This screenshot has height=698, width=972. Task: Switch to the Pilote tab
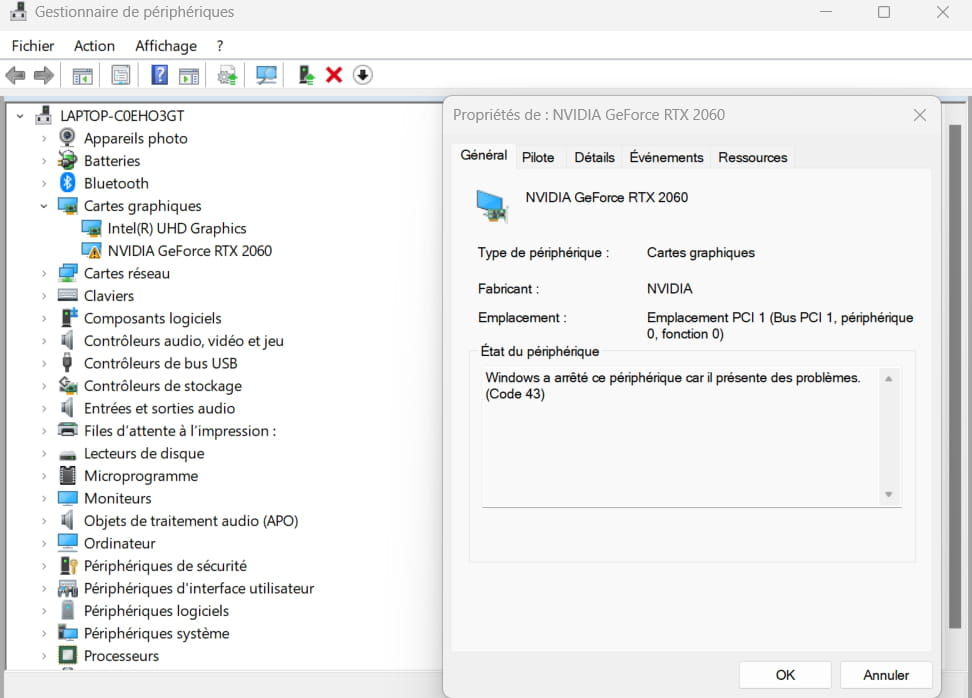538,157
